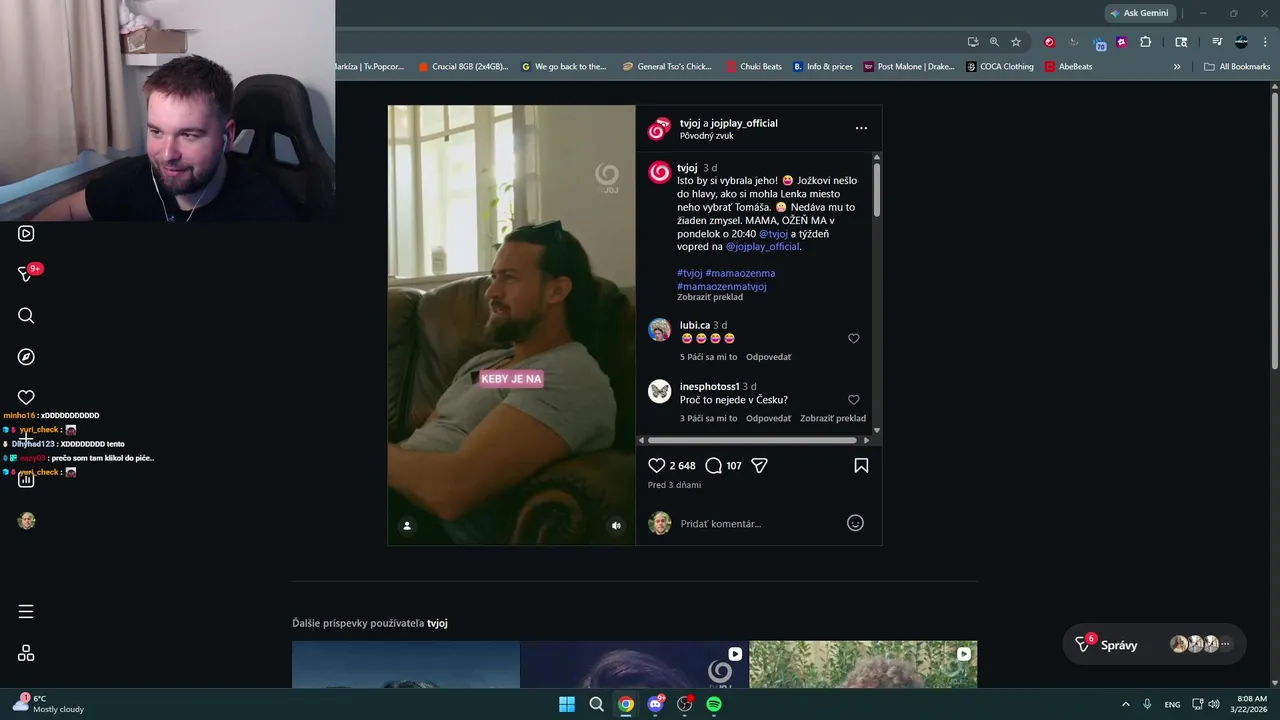Open the first thumbnail under Ďalšie príspevky
This screenshot has height=720, width=1280.
pyautogui.click(x=406, y=665)
